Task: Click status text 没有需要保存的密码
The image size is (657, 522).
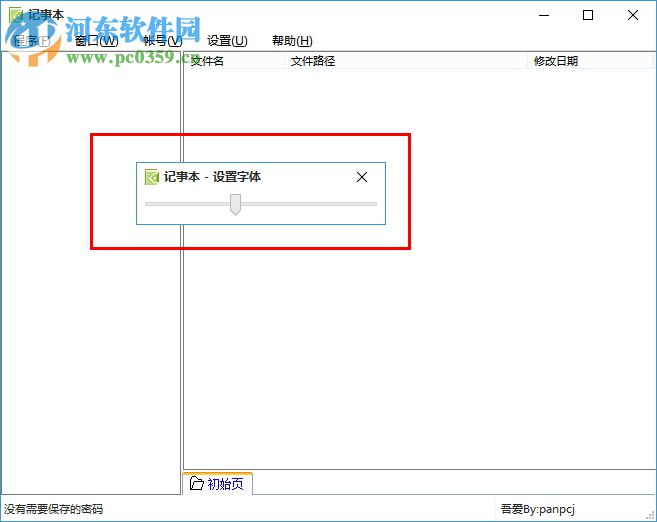Action: click(x=54, y=509)
